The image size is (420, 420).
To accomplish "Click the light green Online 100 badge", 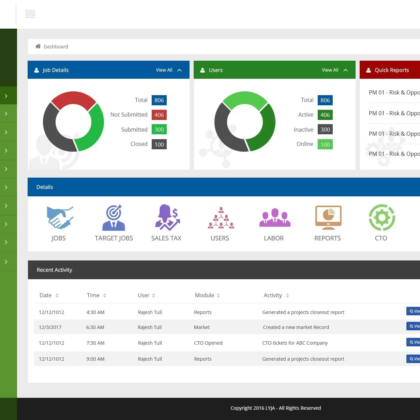I will tap(325, 144).
